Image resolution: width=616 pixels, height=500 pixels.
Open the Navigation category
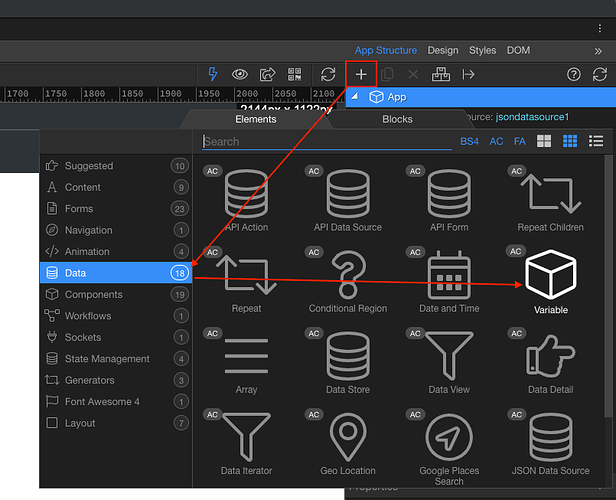[x=116, y=230]
